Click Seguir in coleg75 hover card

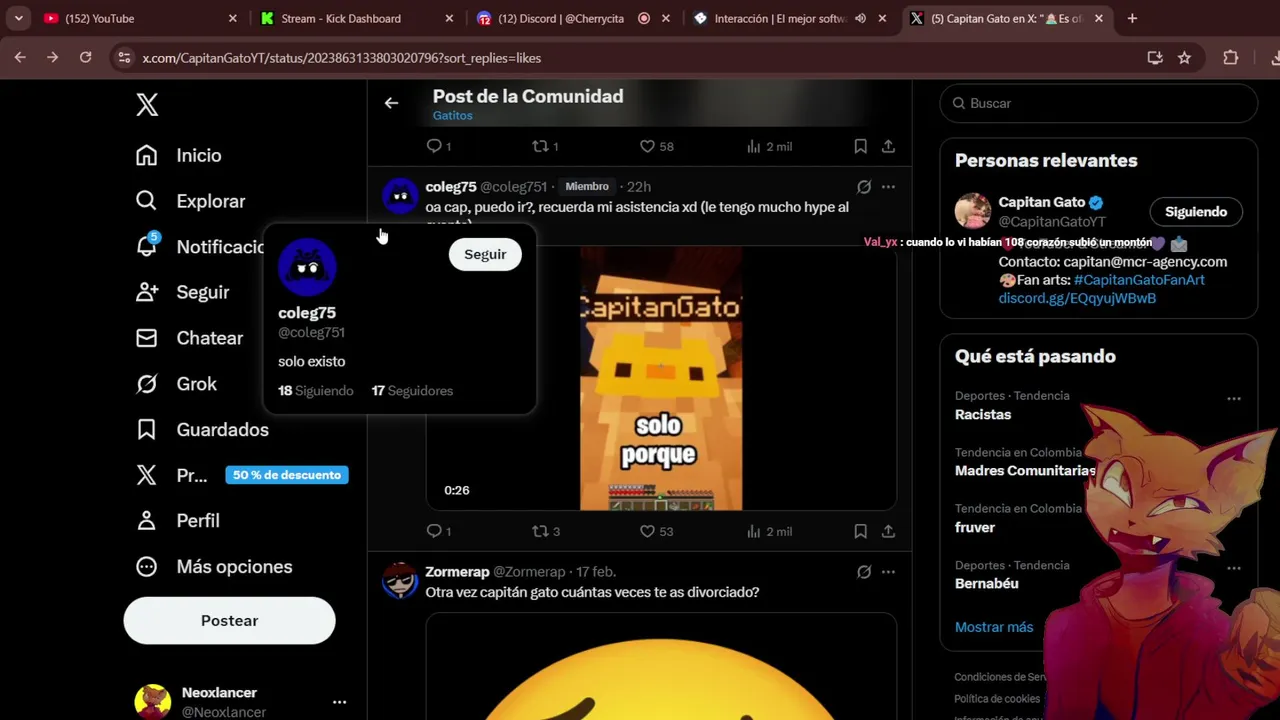pyautogui.click(x=485, y=254)
